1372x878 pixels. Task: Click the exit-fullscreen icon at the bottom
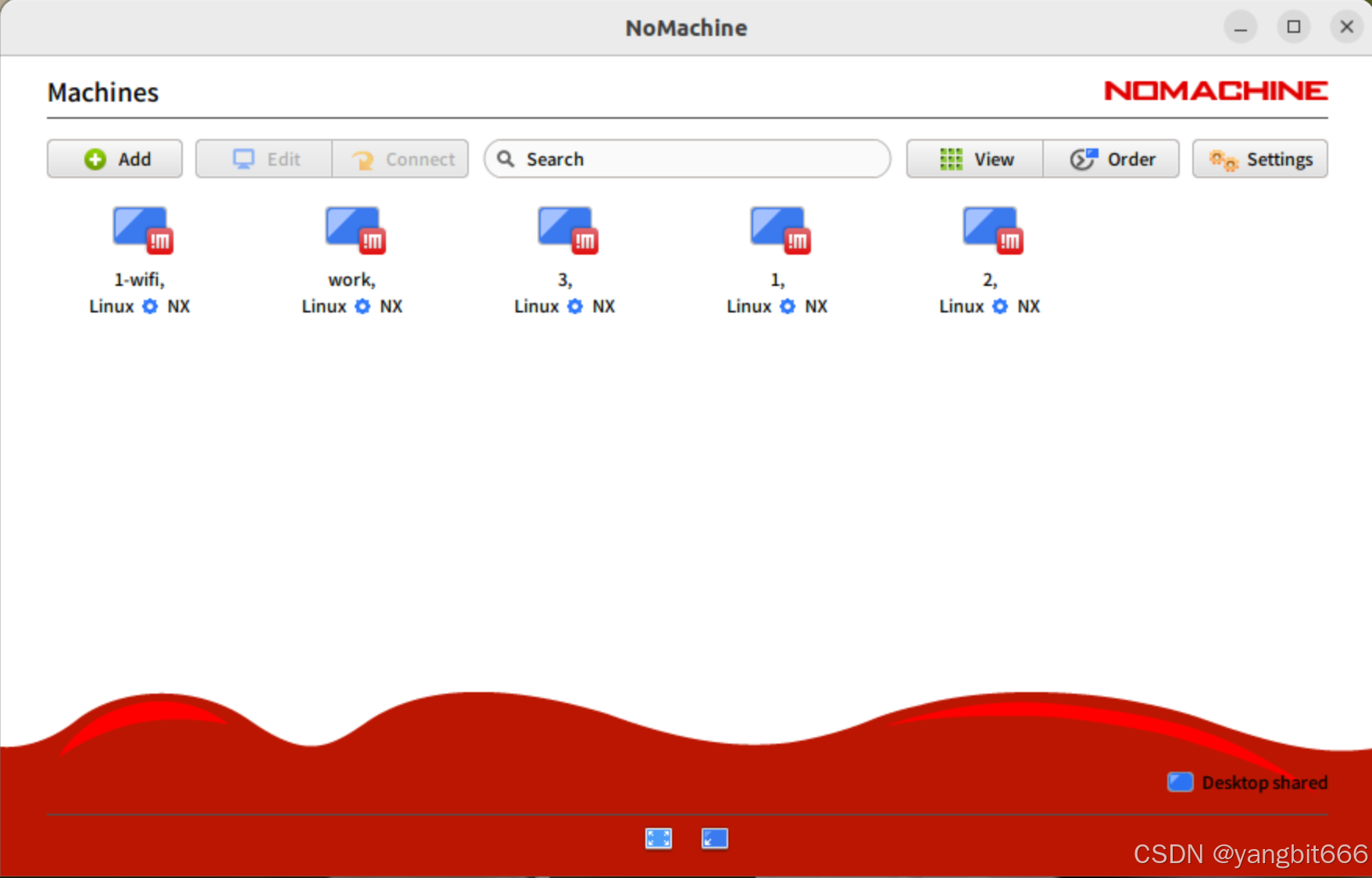(x=714, y=838)
